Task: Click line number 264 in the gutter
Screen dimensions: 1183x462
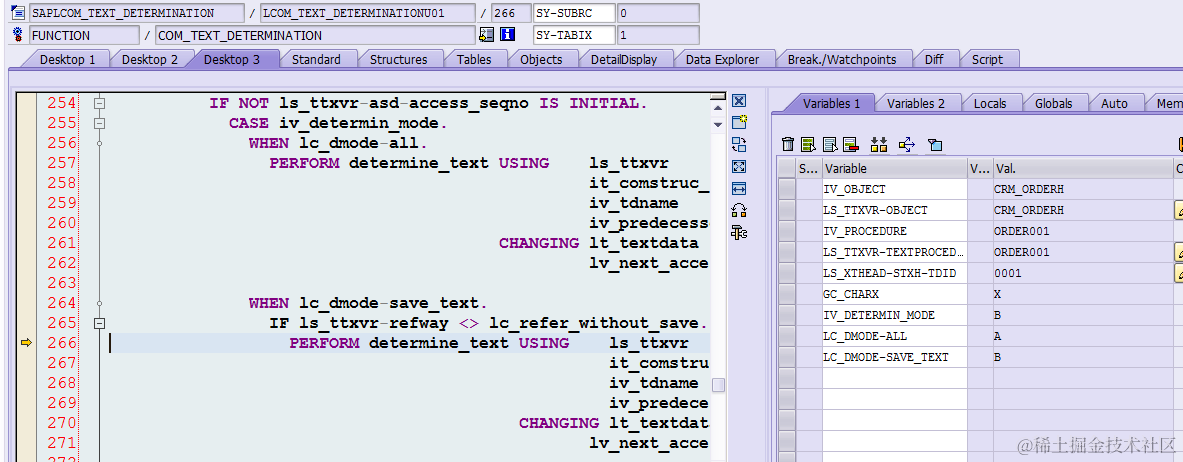Action: coord(62,303)
